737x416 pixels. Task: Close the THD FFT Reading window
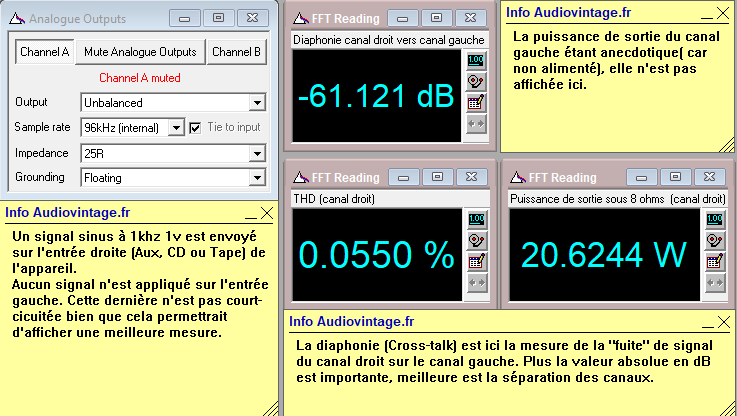[471, 177]
